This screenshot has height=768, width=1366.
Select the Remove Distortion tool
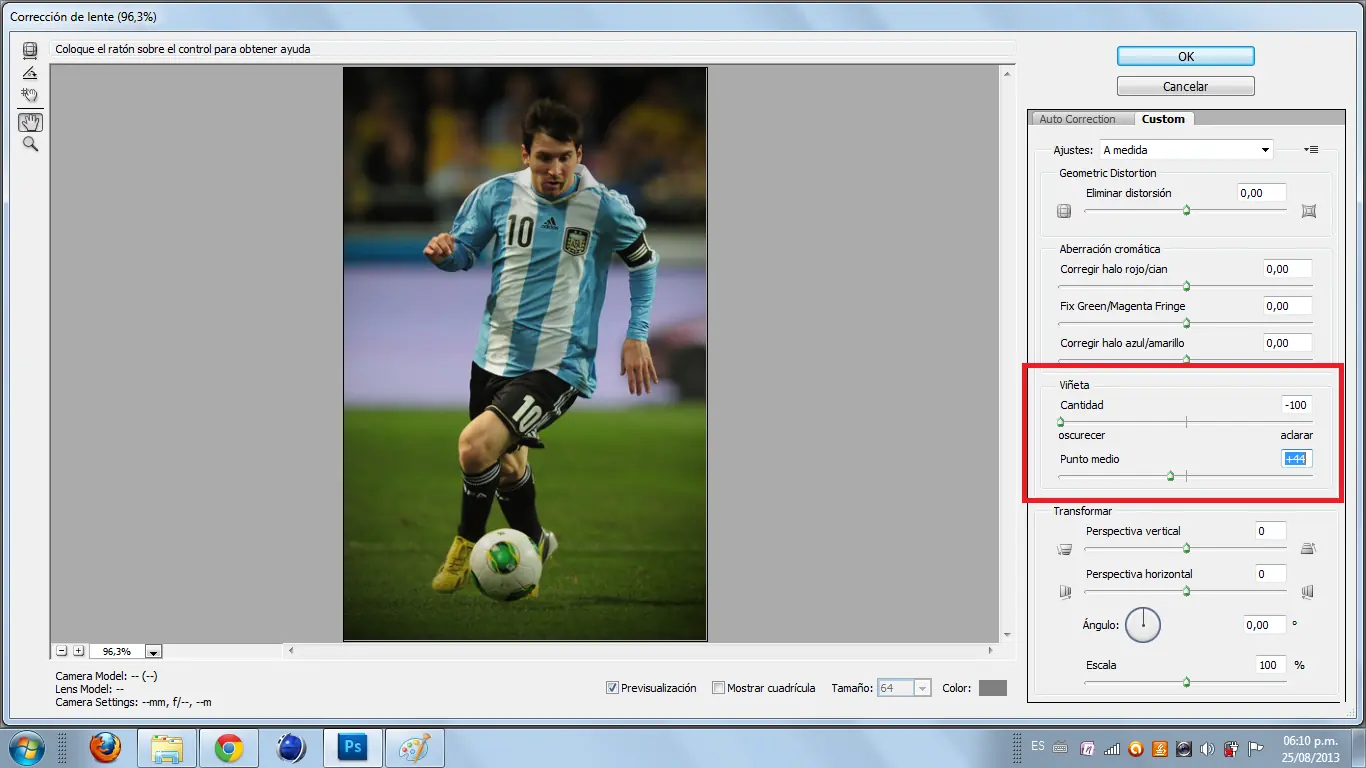coord(30,49)
